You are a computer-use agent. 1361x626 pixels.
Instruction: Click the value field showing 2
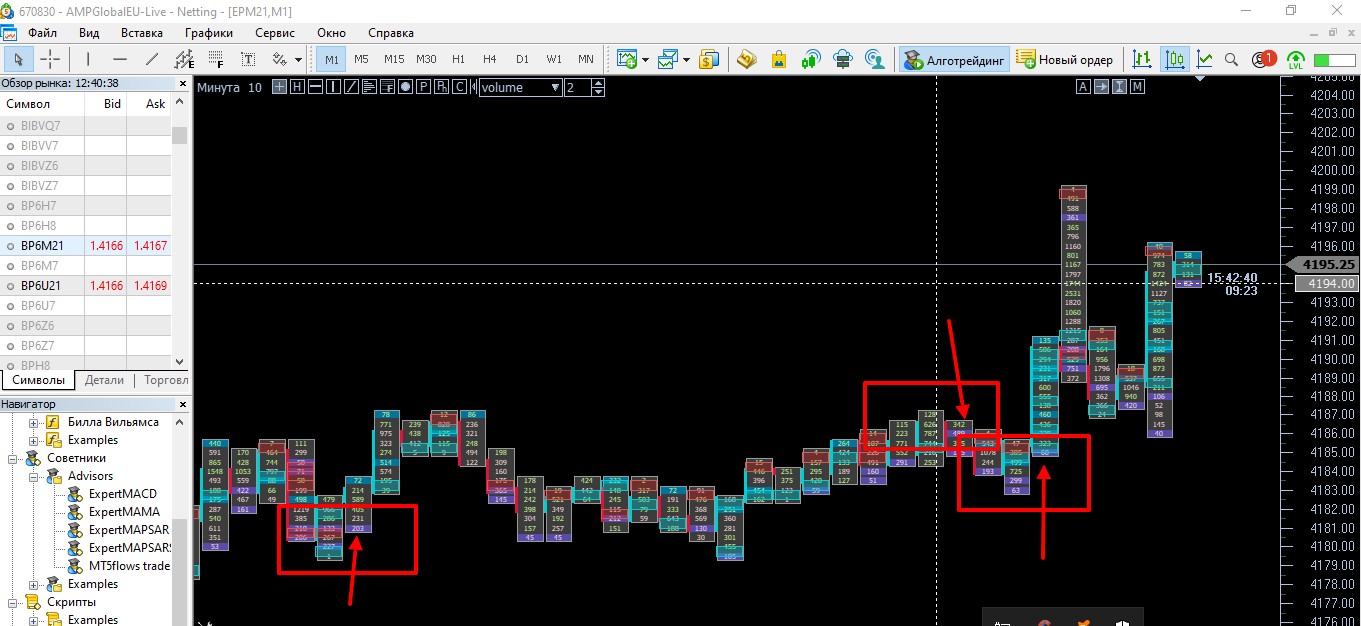click(578, 87)
